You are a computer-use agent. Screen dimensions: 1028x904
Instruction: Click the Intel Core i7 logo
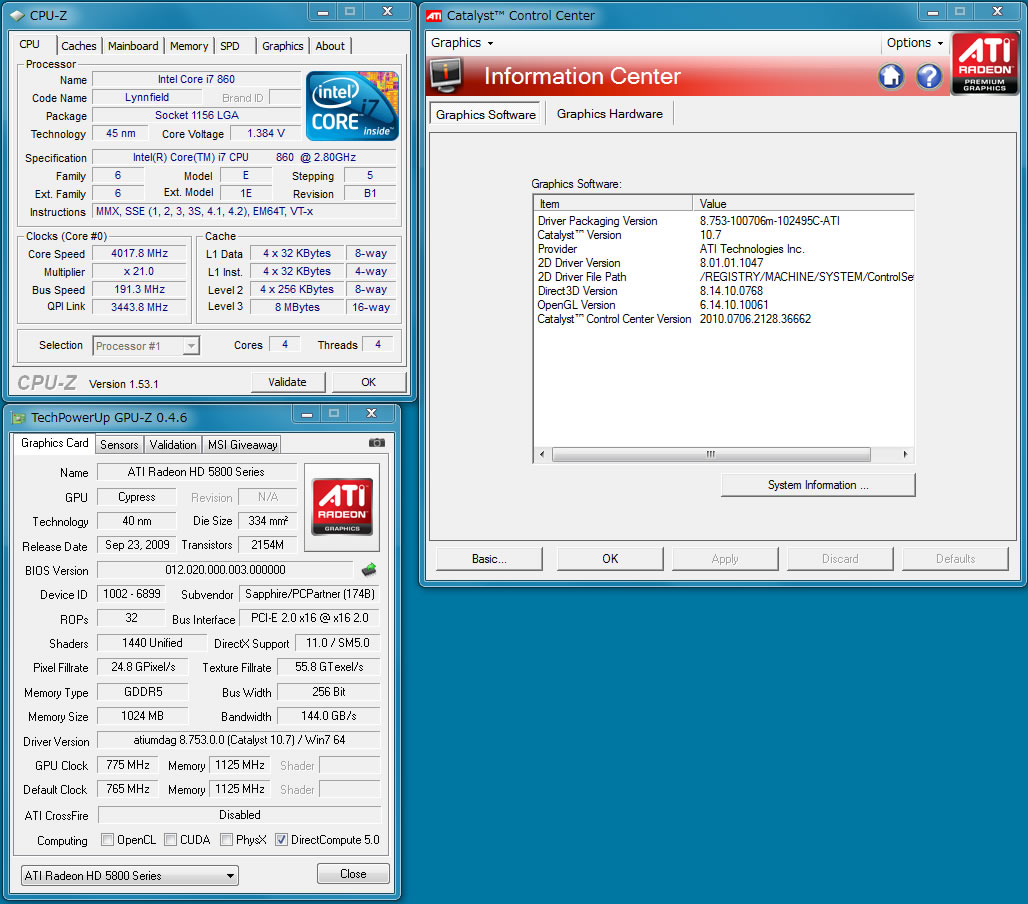coord(352,106)
